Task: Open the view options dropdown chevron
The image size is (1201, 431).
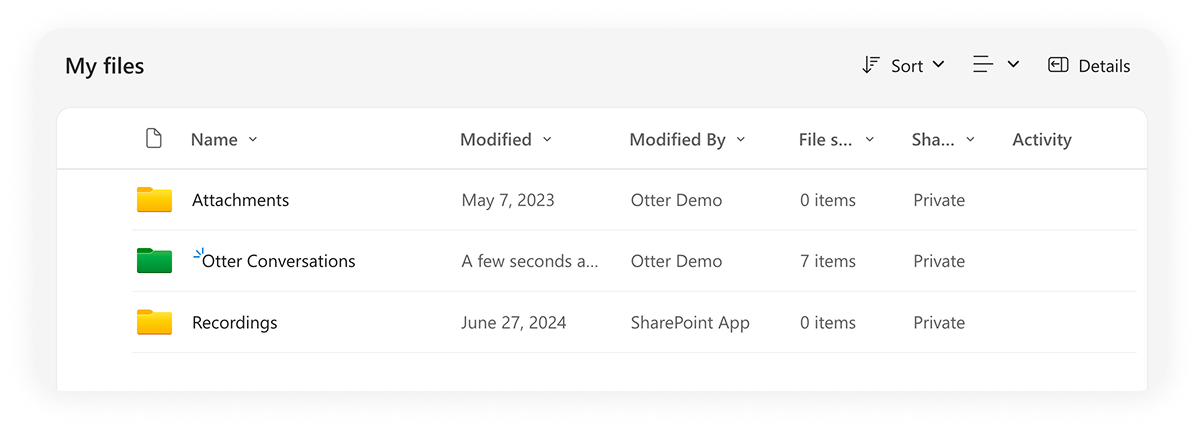Action: [x=1013, y=65]
